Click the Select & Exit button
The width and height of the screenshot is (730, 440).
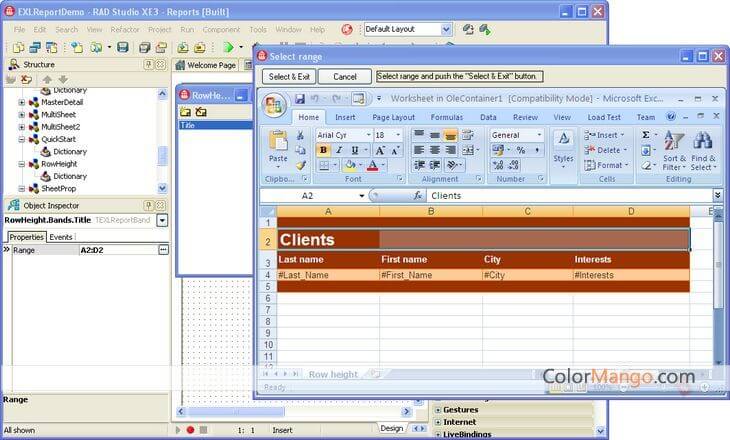point(290,77)
